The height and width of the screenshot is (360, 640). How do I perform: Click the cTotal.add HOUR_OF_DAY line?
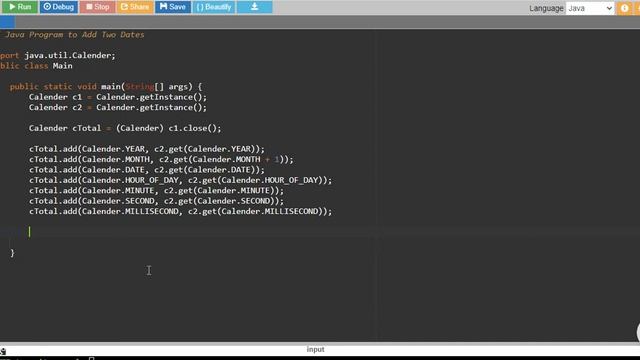[x=180, y=180]
